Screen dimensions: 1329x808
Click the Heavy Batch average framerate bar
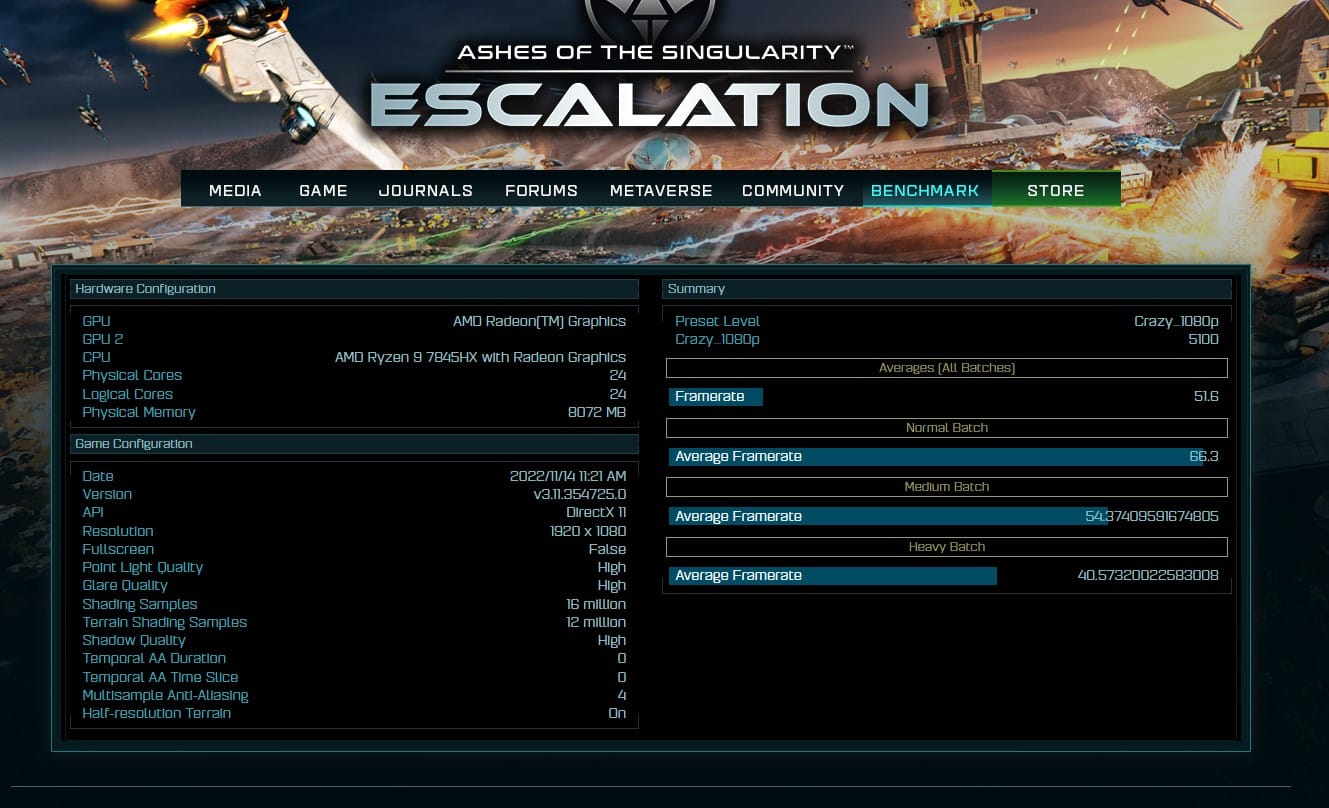point(832,576)
